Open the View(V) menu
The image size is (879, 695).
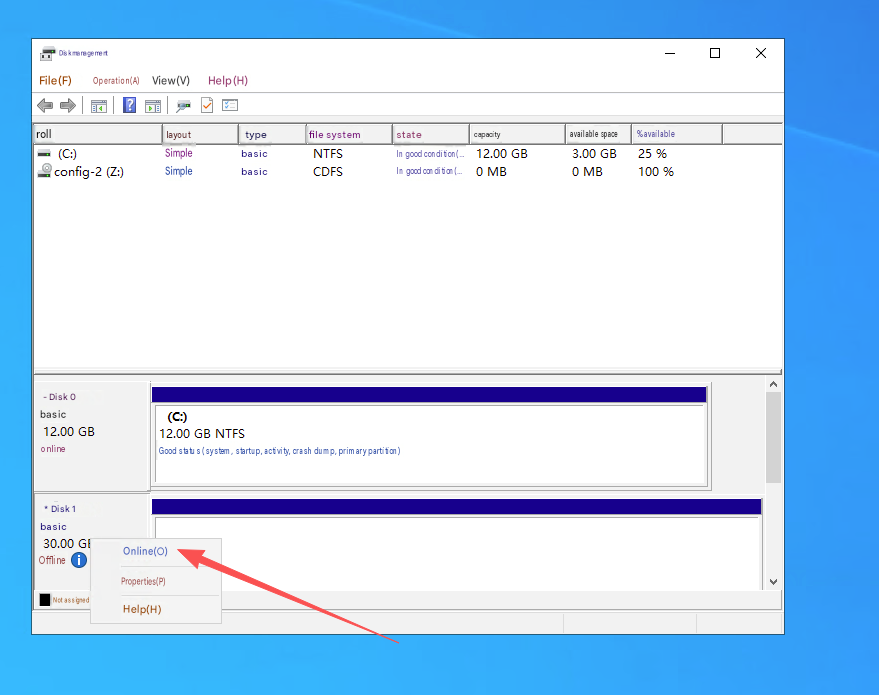(x=171, y=81)
